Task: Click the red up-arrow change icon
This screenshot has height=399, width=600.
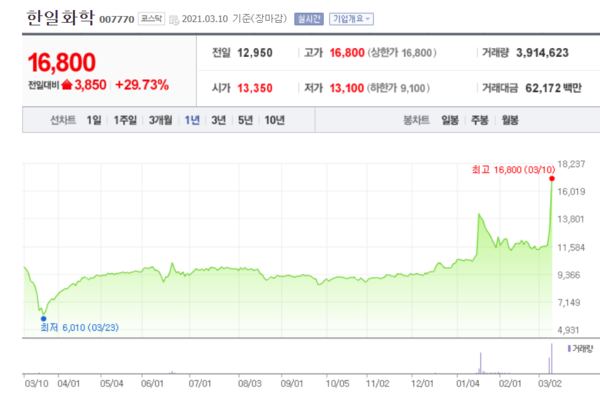Action: 67,84
